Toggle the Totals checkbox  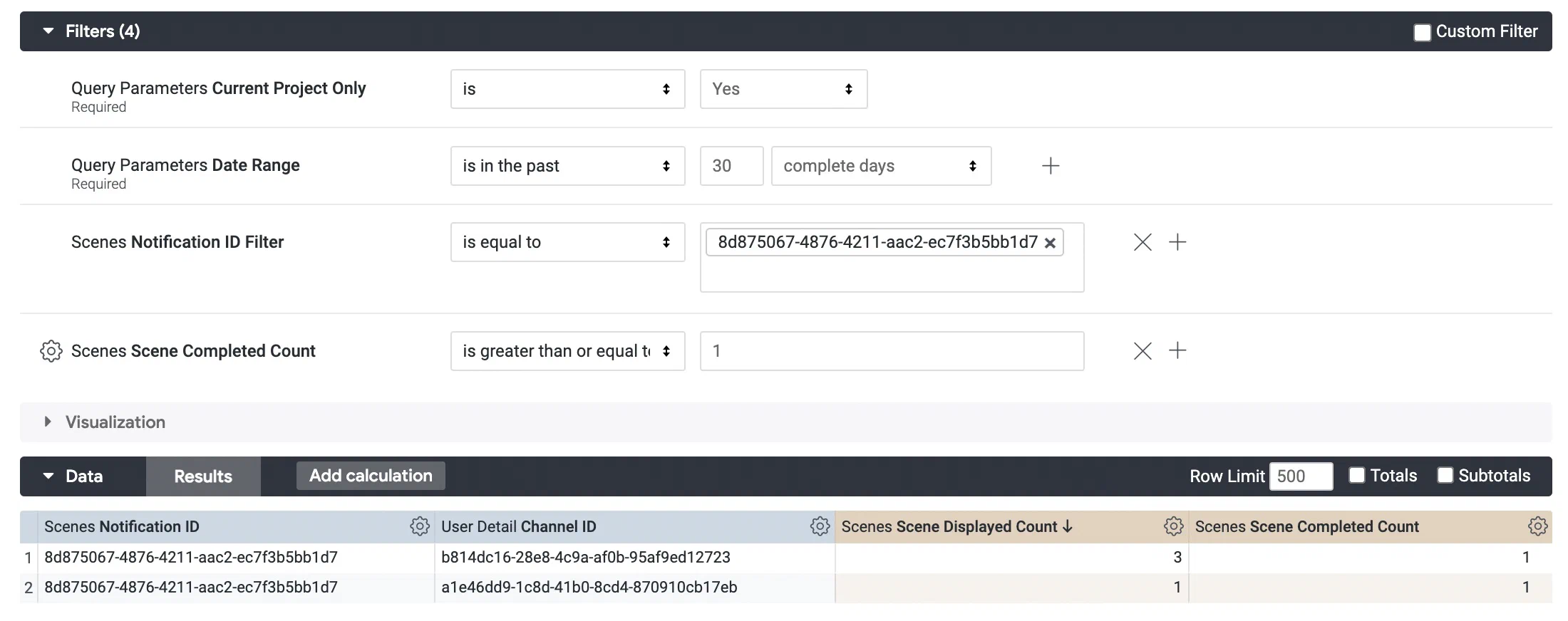1357,476
